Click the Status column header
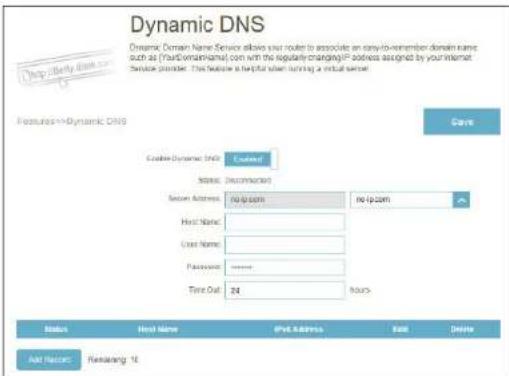This screenshot has width=509, height=376. pos(56,329)
